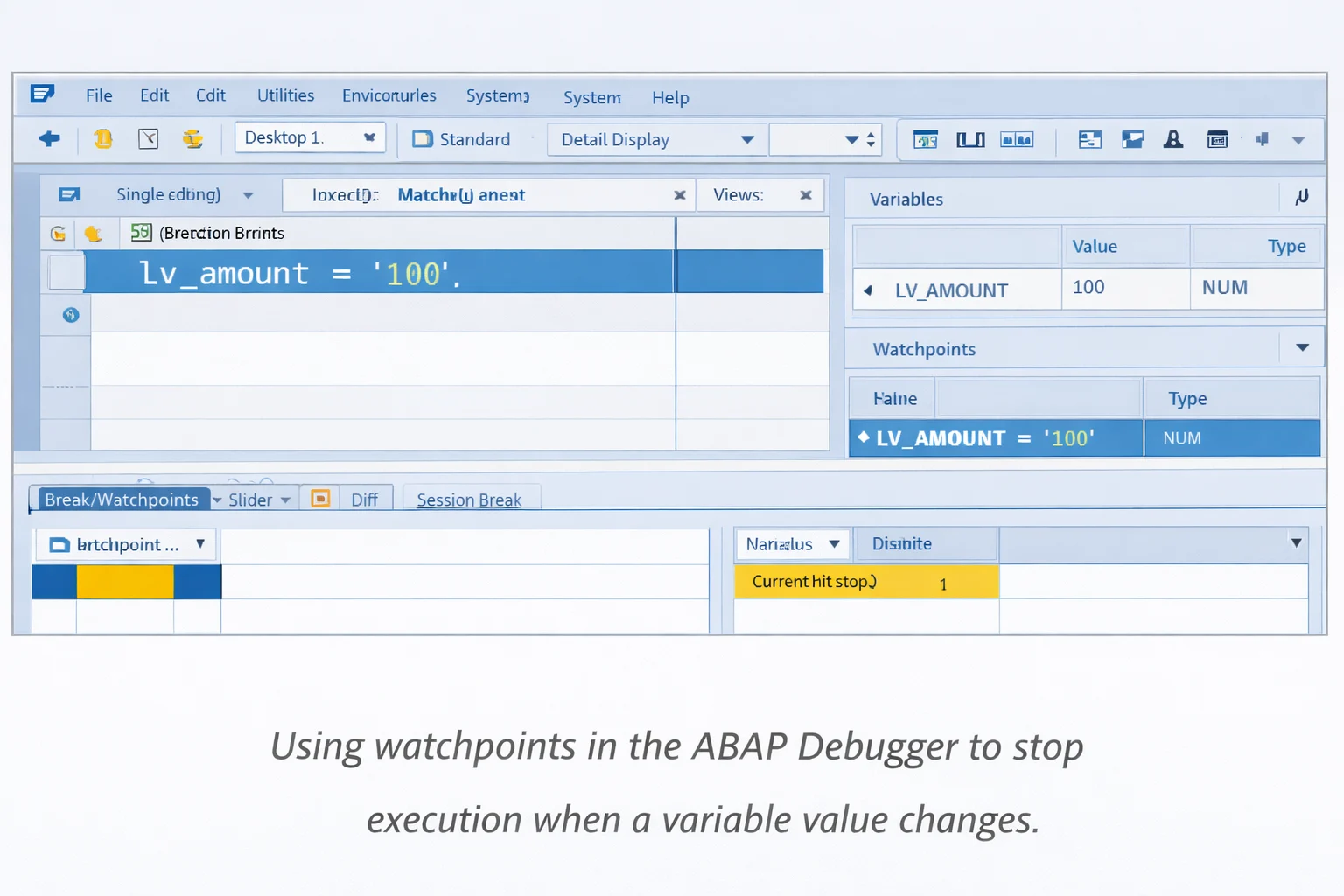Select the LV_AMOUNT watchpoint entry
The height and width of the screenshot is (896, 1344).
(995, 437)
